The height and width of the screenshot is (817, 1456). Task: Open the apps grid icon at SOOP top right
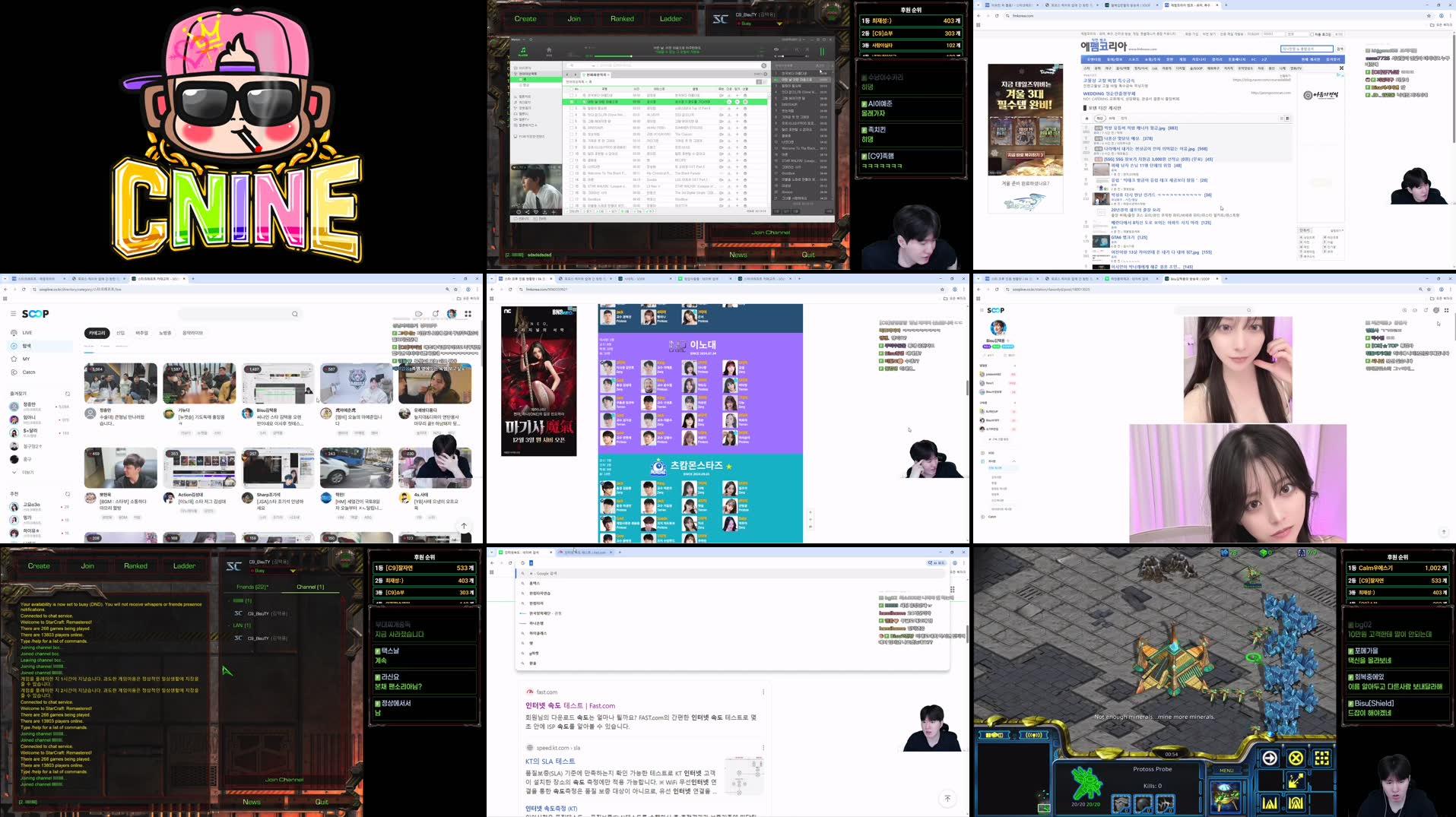(468, 313)
